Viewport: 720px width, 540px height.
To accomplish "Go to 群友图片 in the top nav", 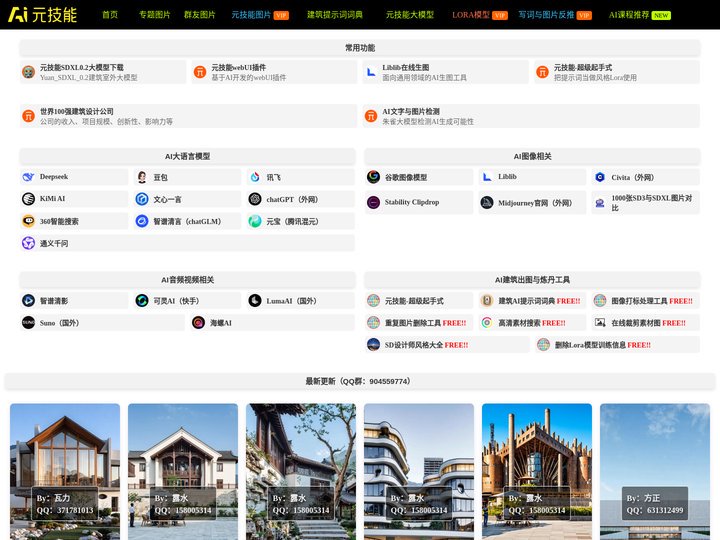I will tap(199, 15).
